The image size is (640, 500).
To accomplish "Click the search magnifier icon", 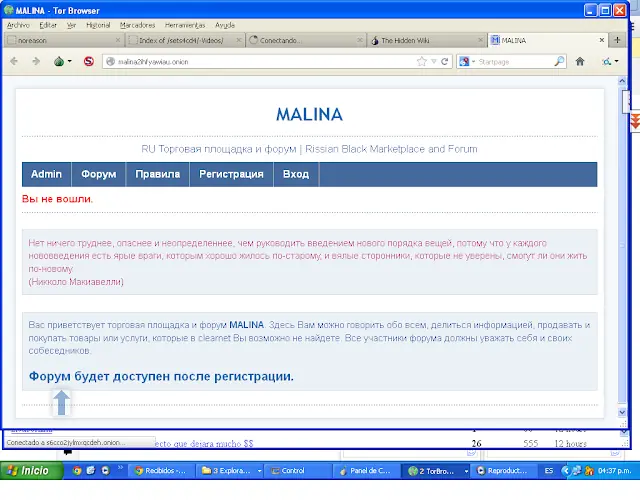I will click(559, 62).
